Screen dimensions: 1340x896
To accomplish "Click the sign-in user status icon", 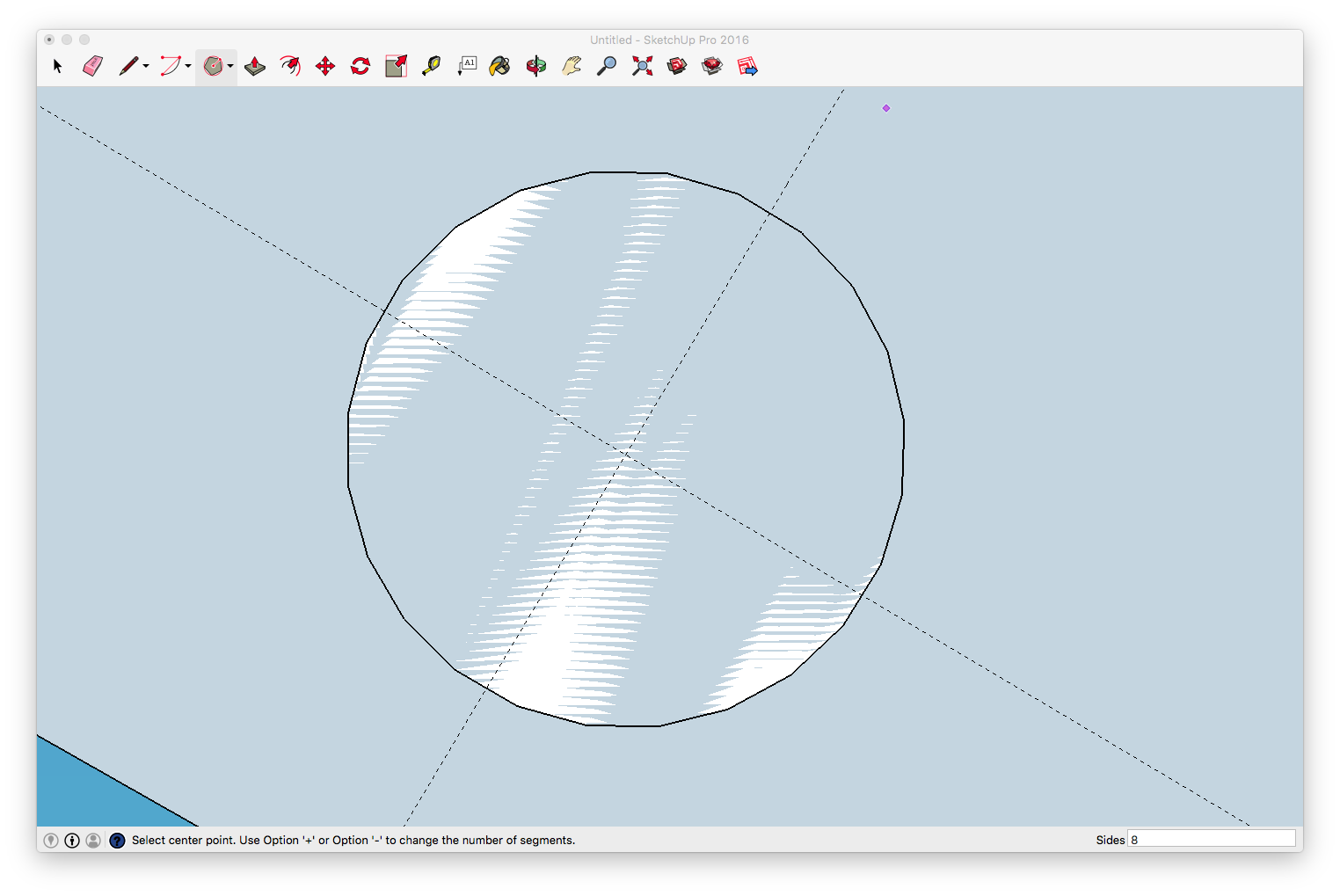I will pyautogui.click(x=93, y=841).
